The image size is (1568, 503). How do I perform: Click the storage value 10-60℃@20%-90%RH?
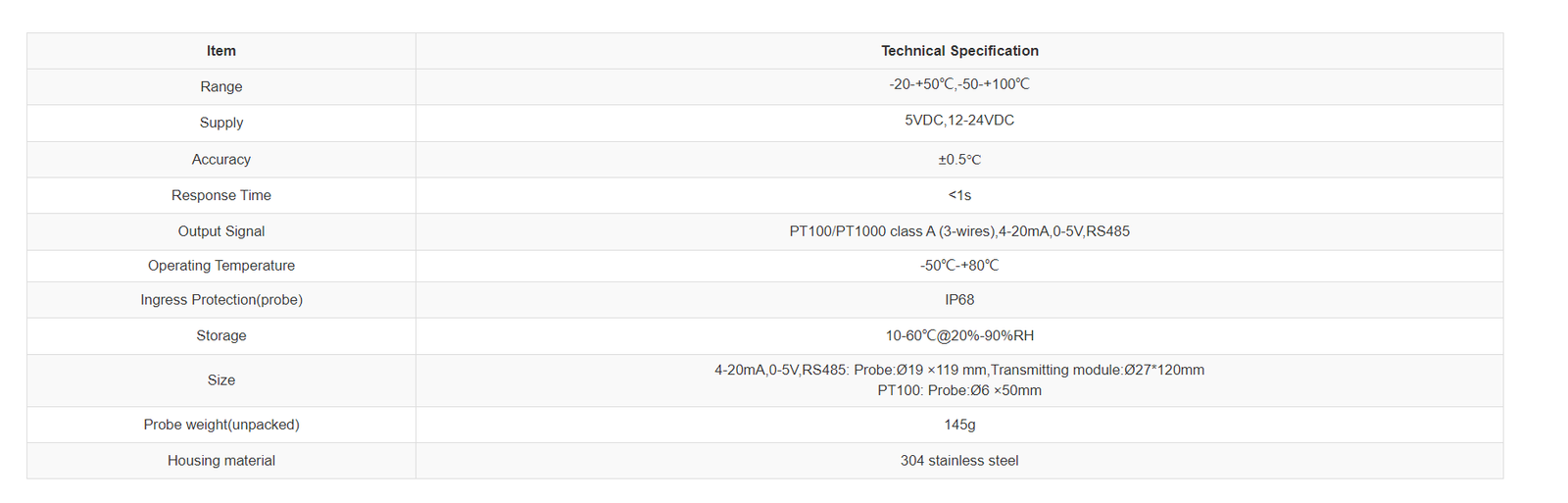pyautogui.click(x=959, y=335)
